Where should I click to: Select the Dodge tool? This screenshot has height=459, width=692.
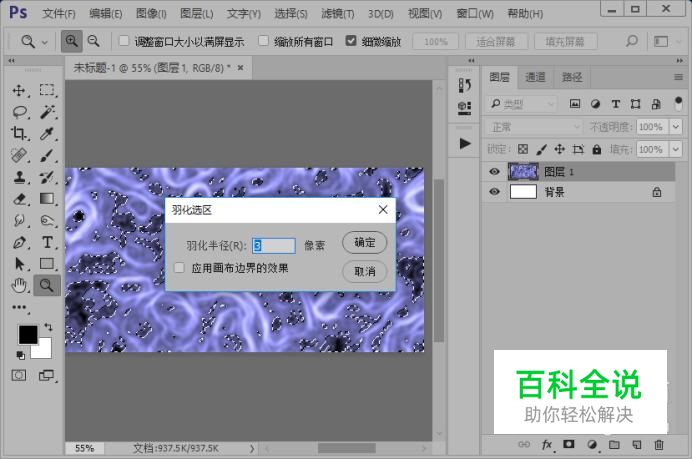point(47,220)
